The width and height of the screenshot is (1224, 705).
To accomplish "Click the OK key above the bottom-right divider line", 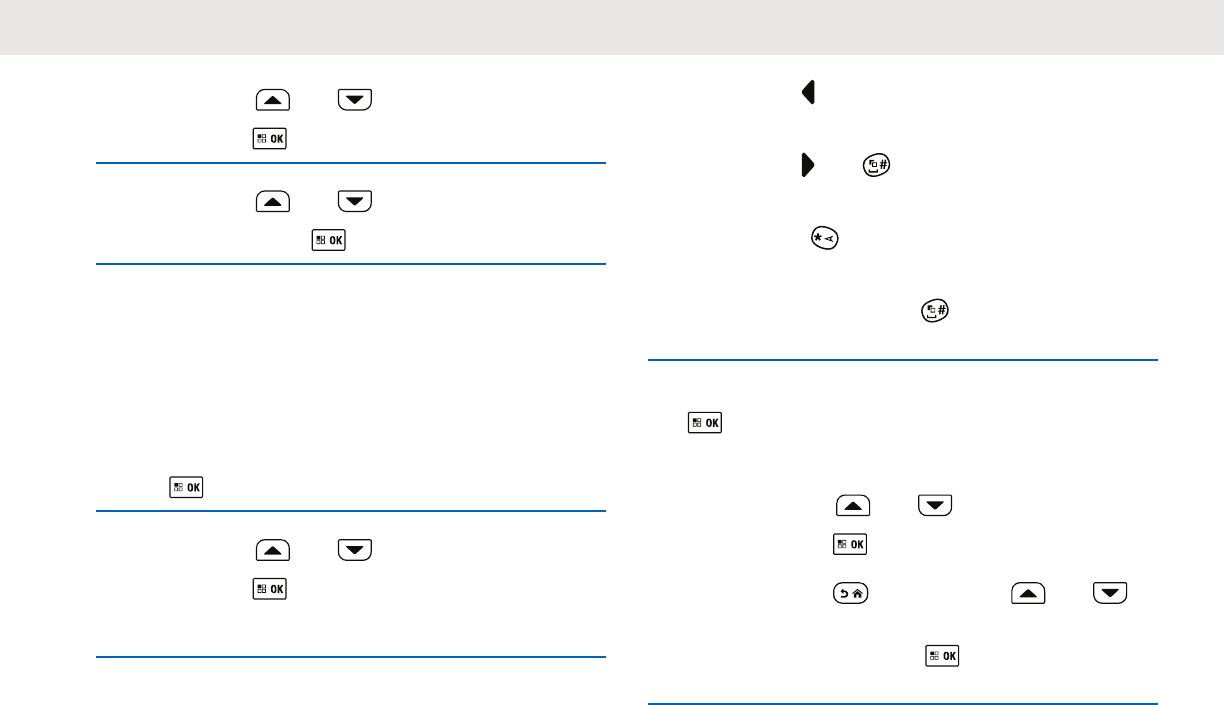I will pyautogui.click(x=942, y=656).
